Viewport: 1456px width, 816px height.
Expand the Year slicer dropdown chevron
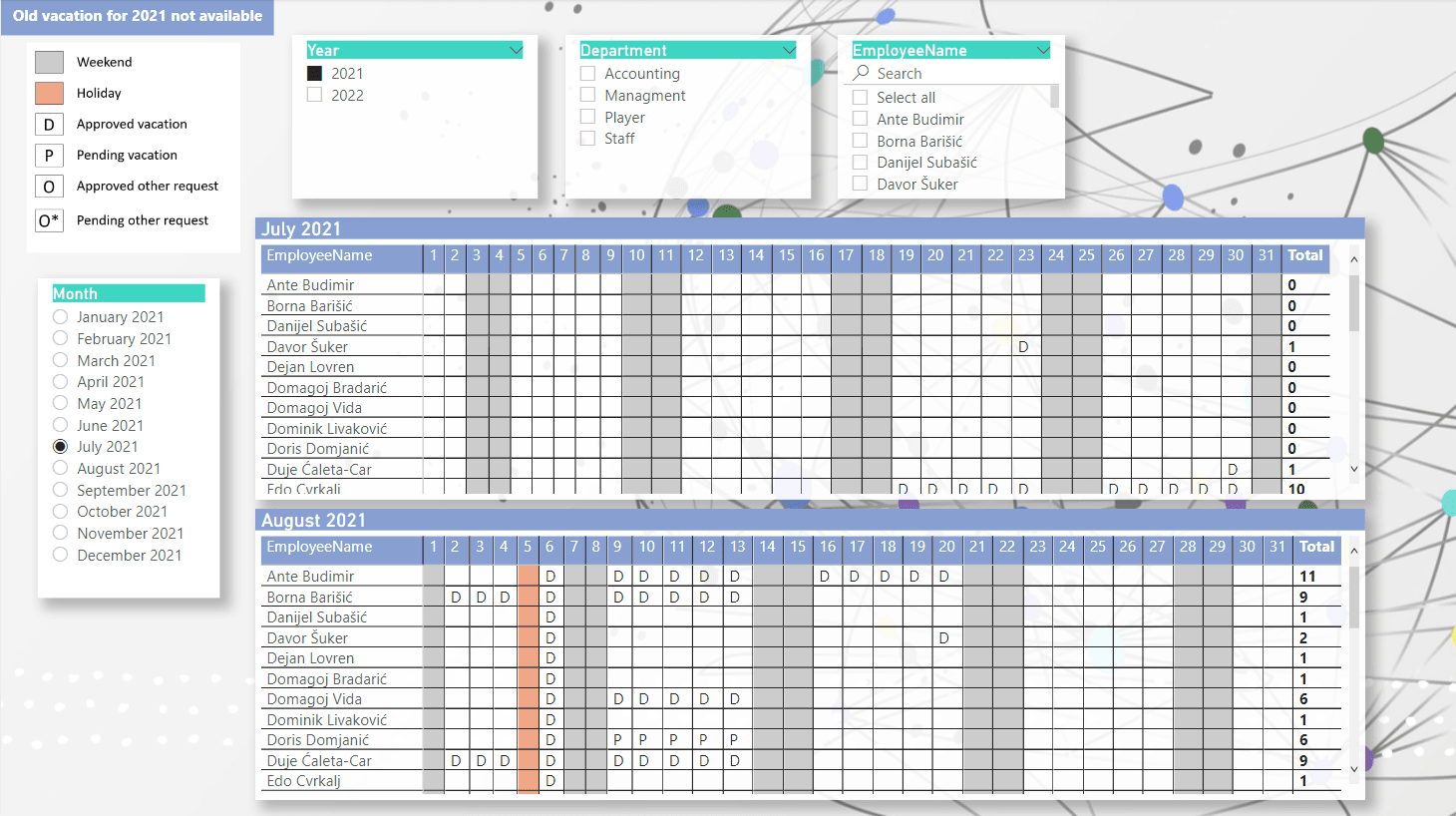pyautogui.click(x=516, y=50)
